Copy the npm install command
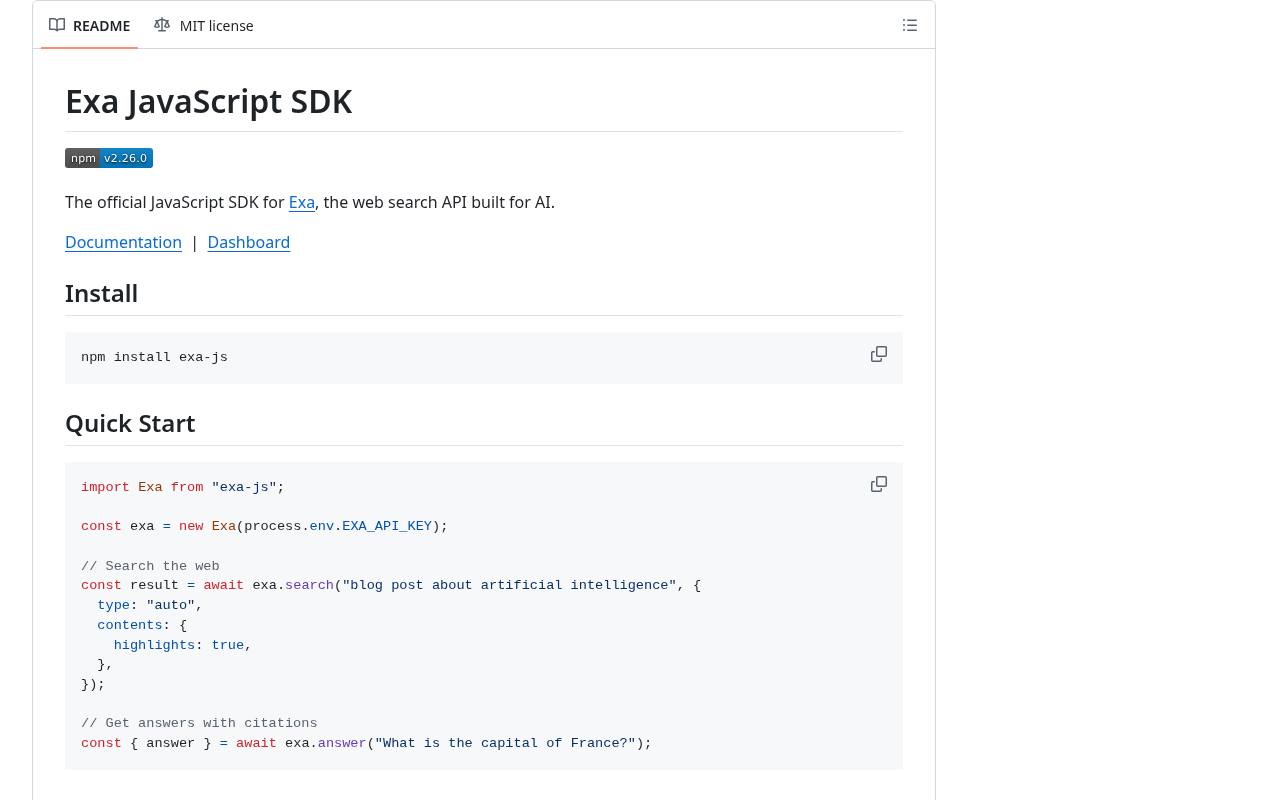The image size is (1280, 800). 879,354
